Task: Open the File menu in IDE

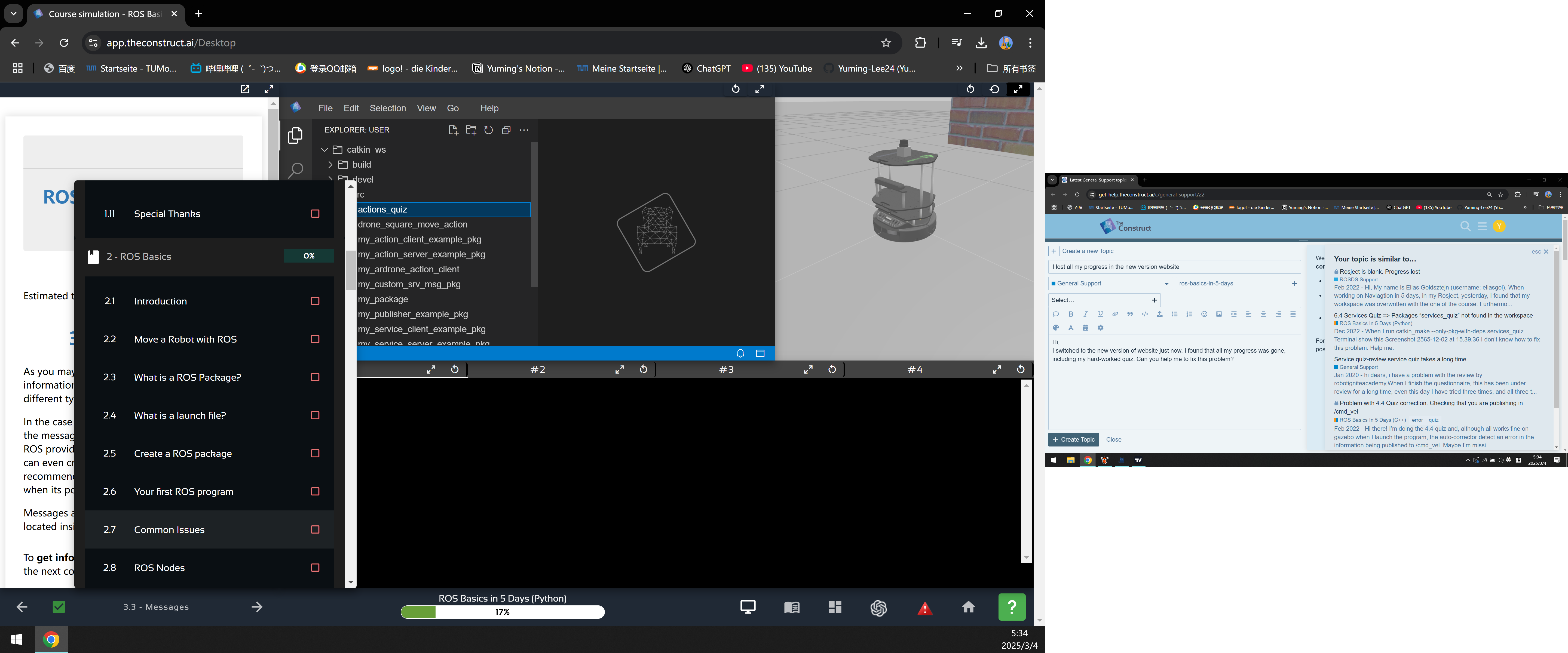Action: (x=326, y=108)
